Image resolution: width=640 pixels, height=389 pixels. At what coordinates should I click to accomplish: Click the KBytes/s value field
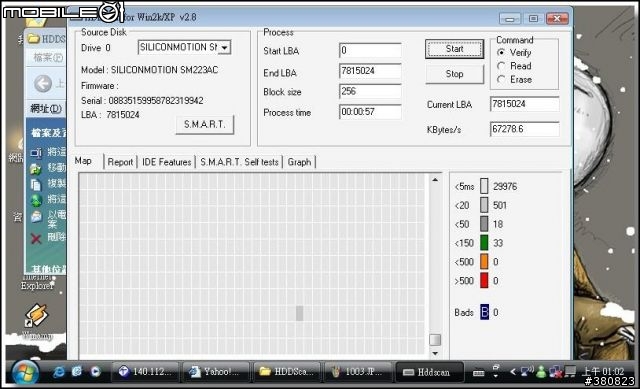click(524, 129)
